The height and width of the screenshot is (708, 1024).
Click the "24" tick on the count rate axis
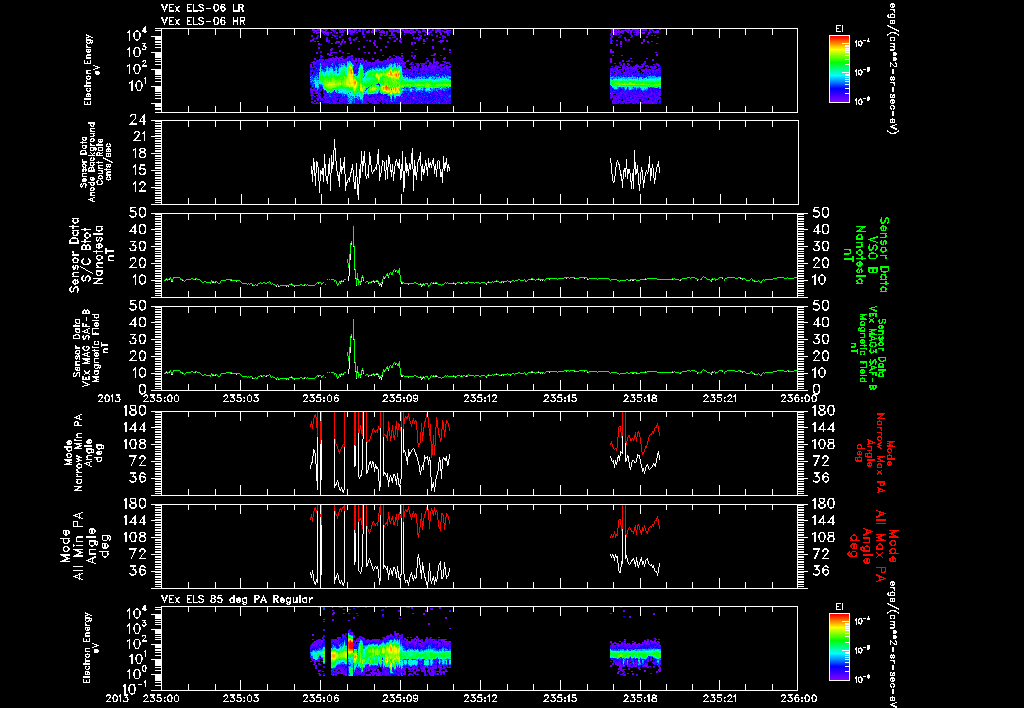pos(140,120)
